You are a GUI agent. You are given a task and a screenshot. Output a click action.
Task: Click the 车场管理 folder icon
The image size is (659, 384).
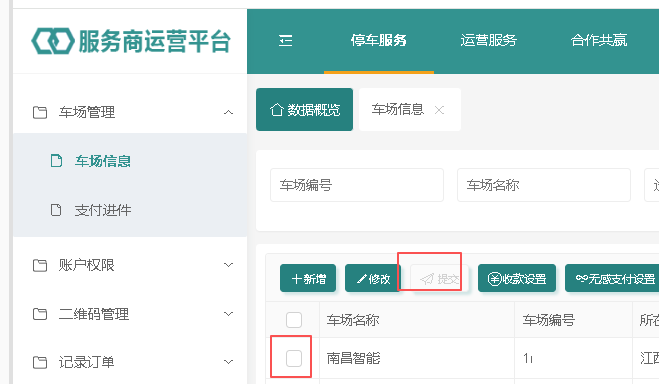(40, 112)
